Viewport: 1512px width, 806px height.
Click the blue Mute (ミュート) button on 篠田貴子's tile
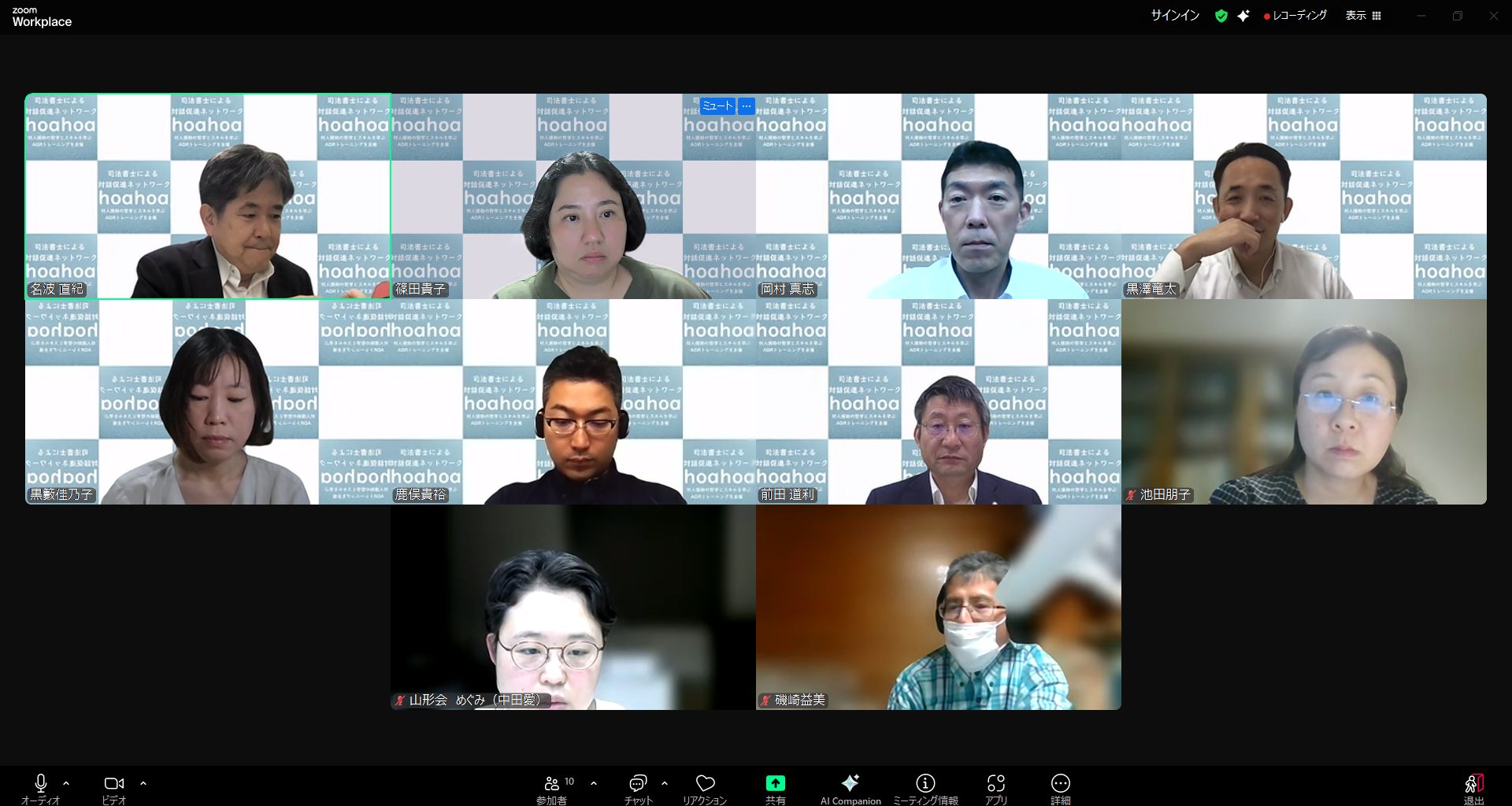point(717,105)
